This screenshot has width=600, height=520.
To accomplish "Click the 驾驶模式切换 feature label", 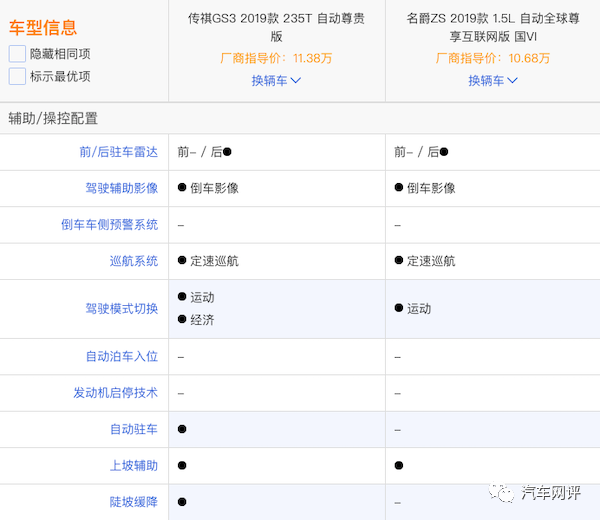I will click(x=121, y=309).
